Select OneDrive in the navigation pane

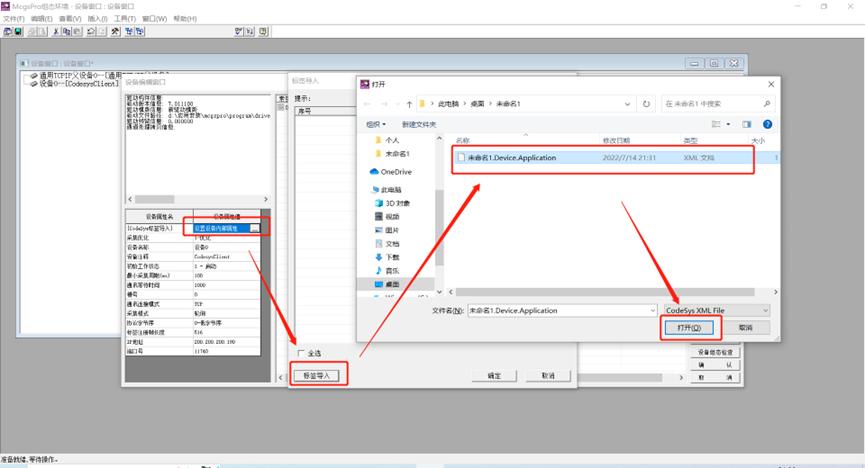click(391, 172)
